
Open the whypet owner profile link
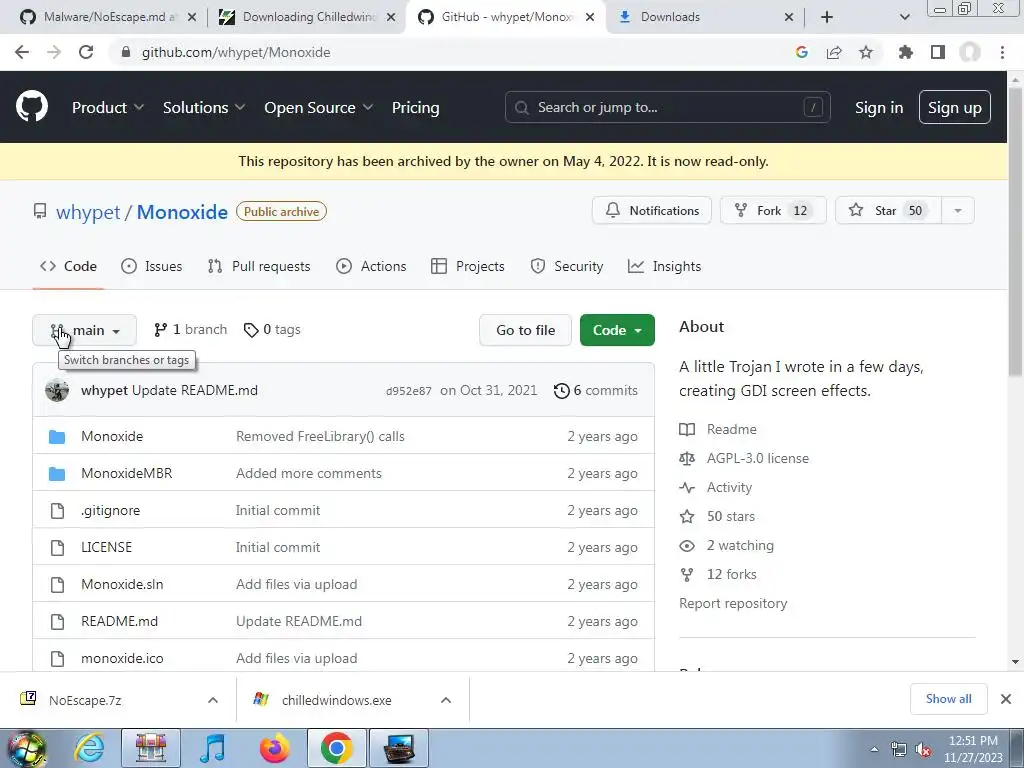click(88, 212)
